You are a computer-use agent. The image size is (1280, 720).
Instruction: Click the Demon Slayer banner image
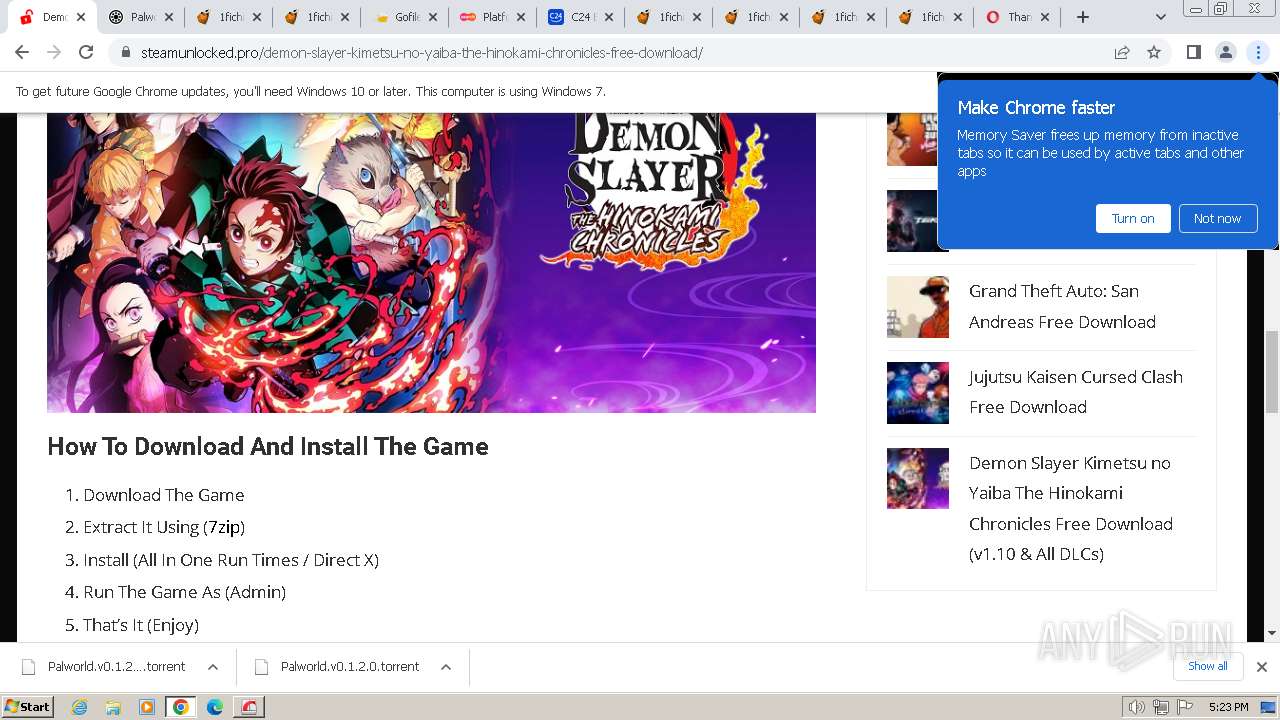click(x=431, y=262)
